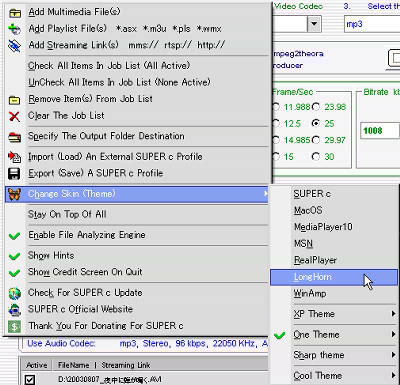The width and height of the screenshot is (400, 385).
Task: Select the RealPlayer skin
Action: click(x=334, y=260)
